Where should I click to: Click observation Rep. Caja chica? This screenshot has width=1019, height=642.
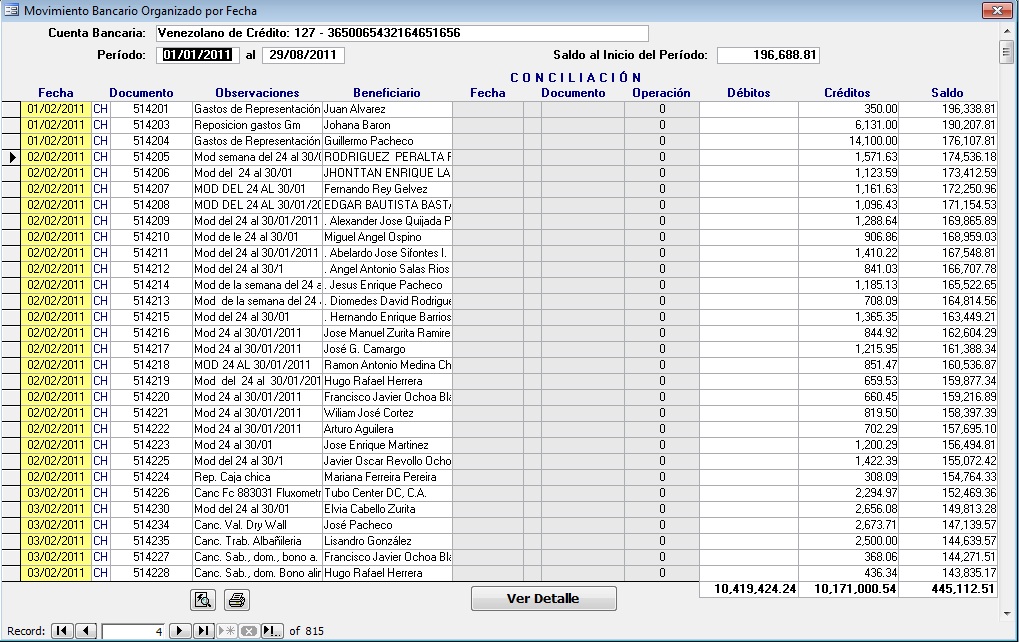232,477
